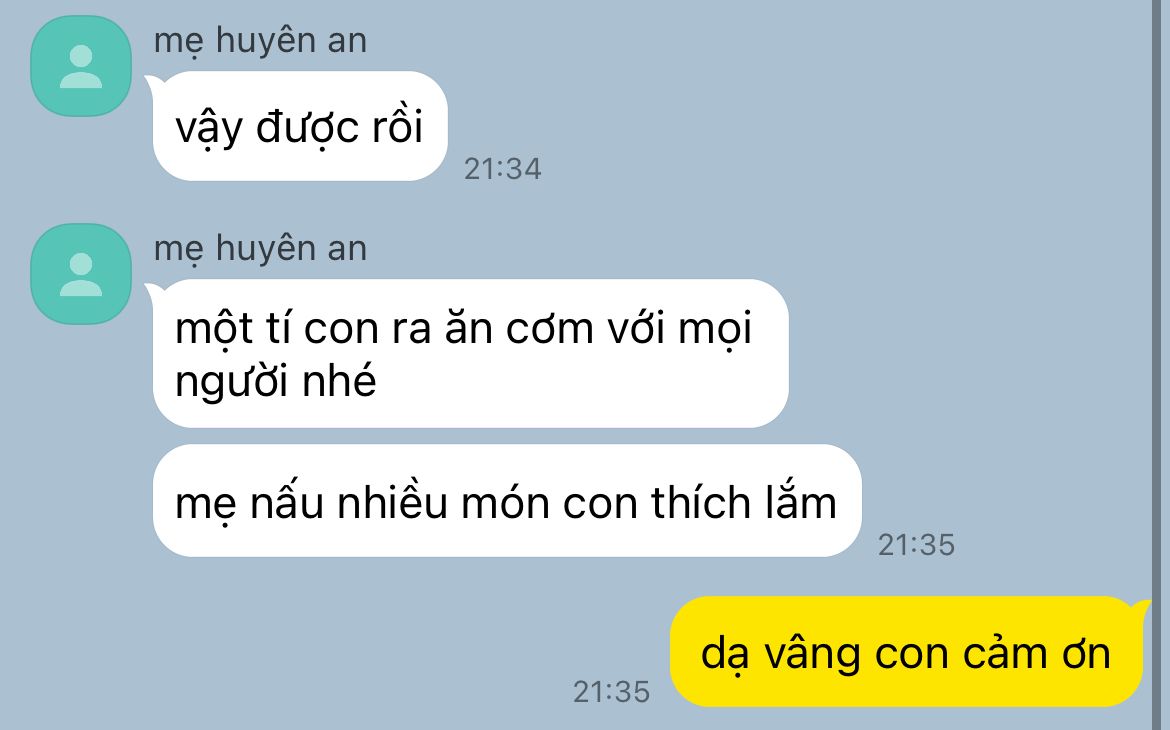Select the "vậy được rồi" message bubble
Image resolution: width=1170 pixels, height=730 pixels.
(x=300, y=126)
